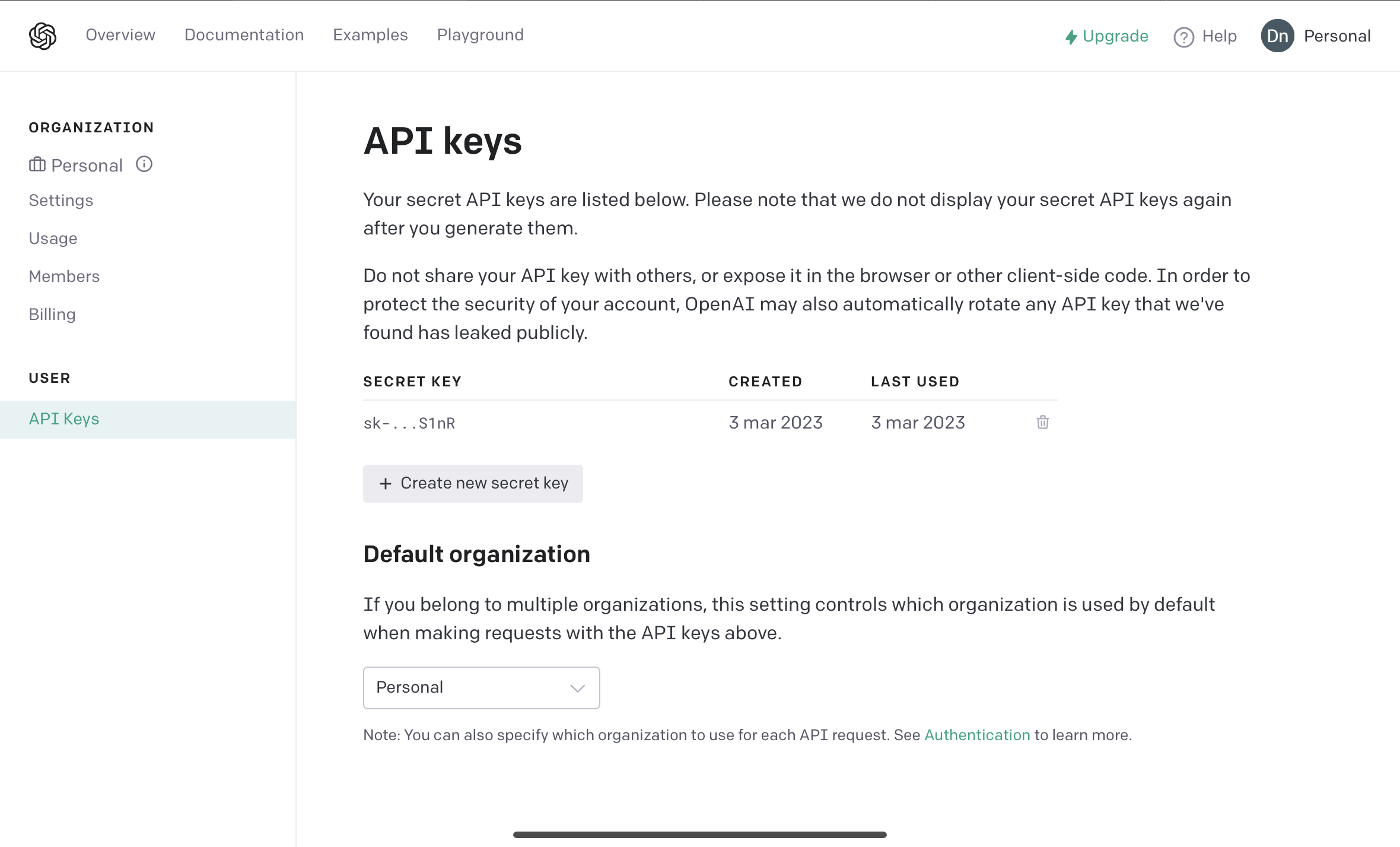Open the Playground nav item
This screenshot has height=847, width=1400.
pos(480,35)
